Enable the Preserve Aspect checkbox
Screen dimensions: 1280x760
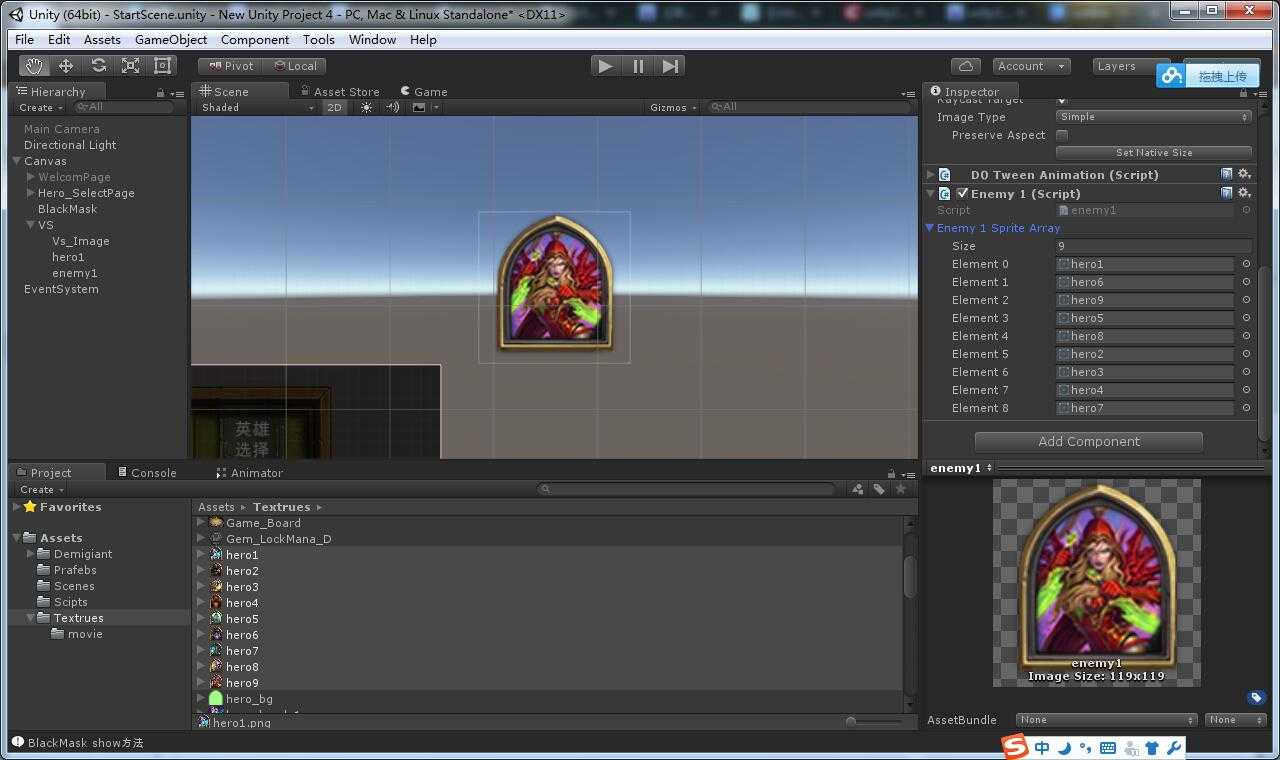tap(1062, 135)
